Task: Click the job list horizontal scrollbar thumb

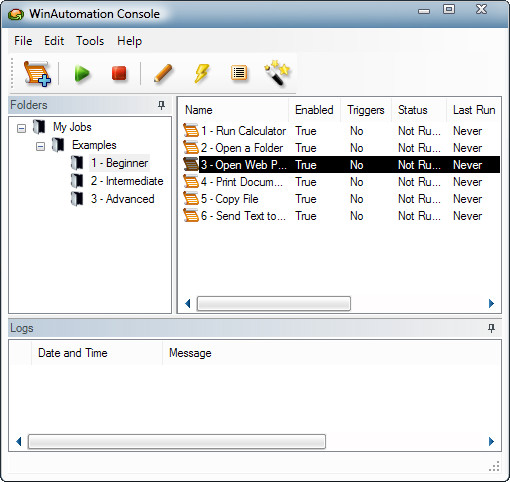Action: point(274,304)
